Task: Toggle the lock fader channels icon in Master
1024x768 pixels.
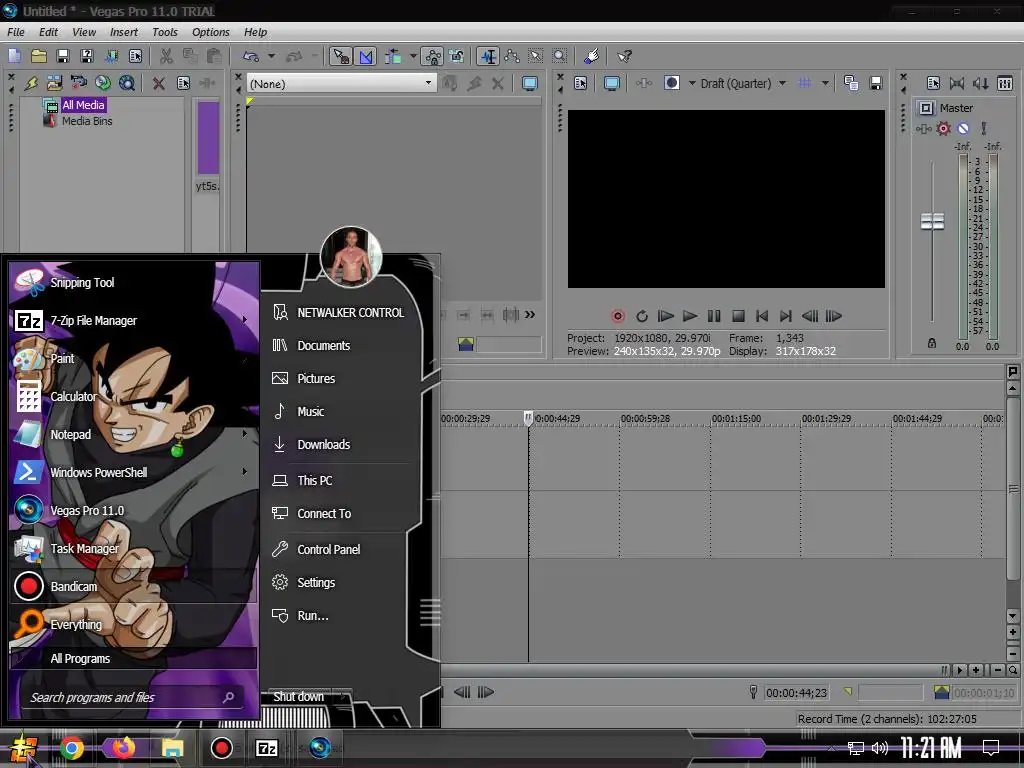Action: 932,344
